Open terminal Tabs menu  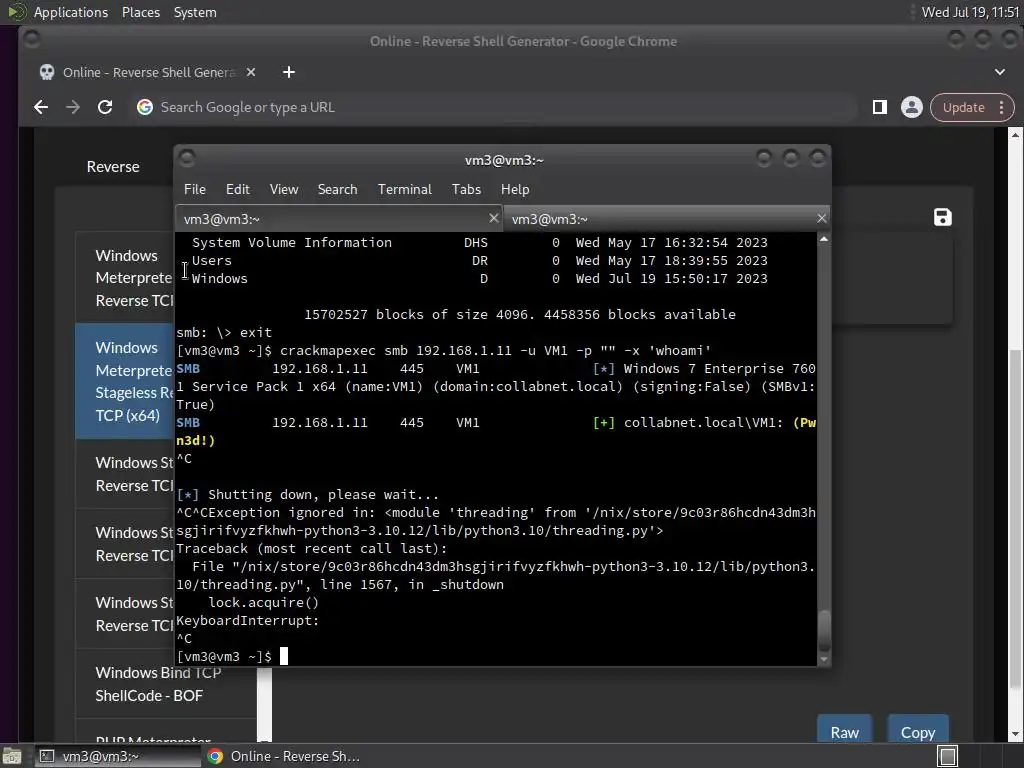tap(466, 189)
